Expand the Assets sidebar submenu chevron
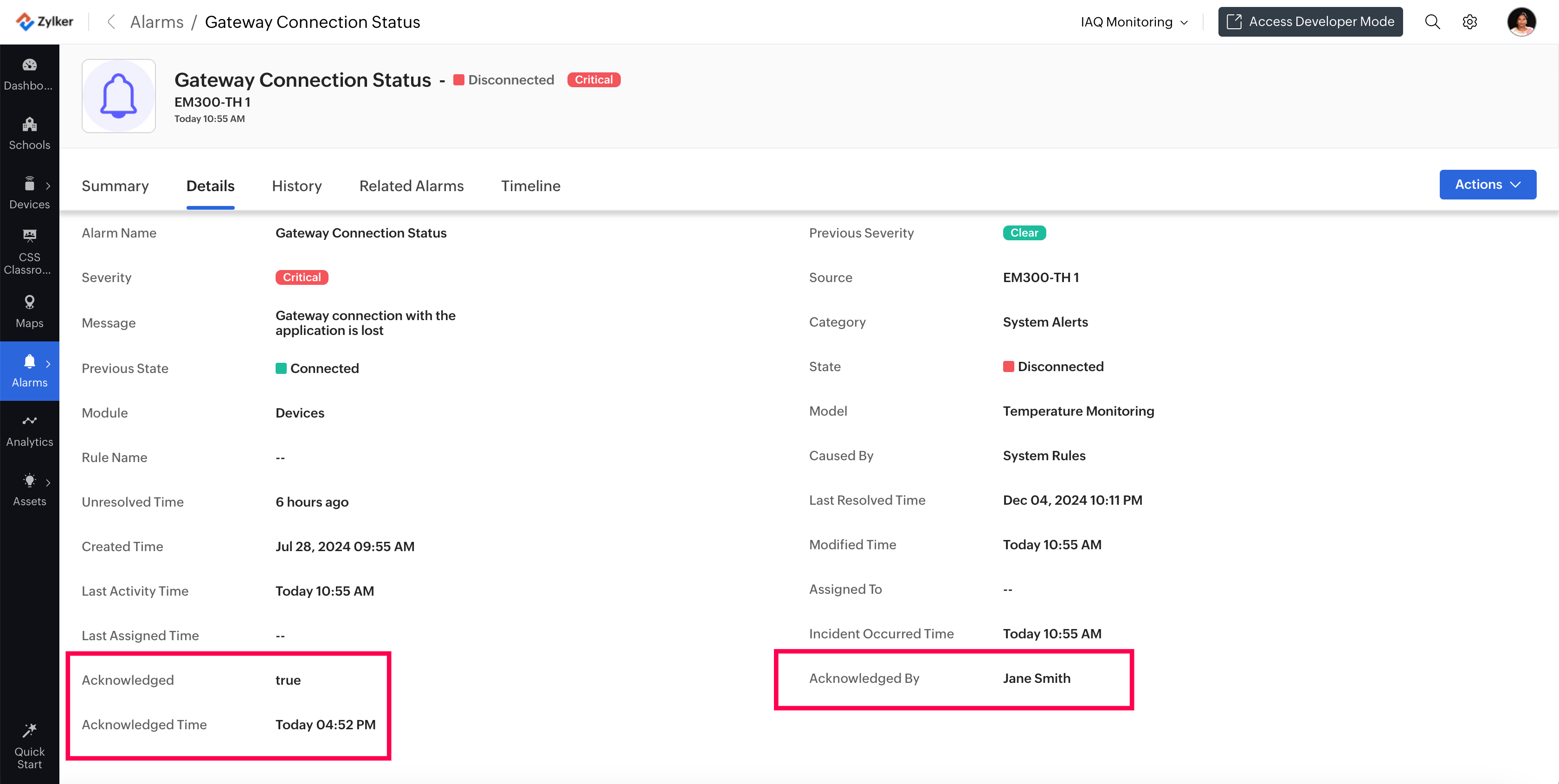The image size is (1559, 784). (48, 482)
